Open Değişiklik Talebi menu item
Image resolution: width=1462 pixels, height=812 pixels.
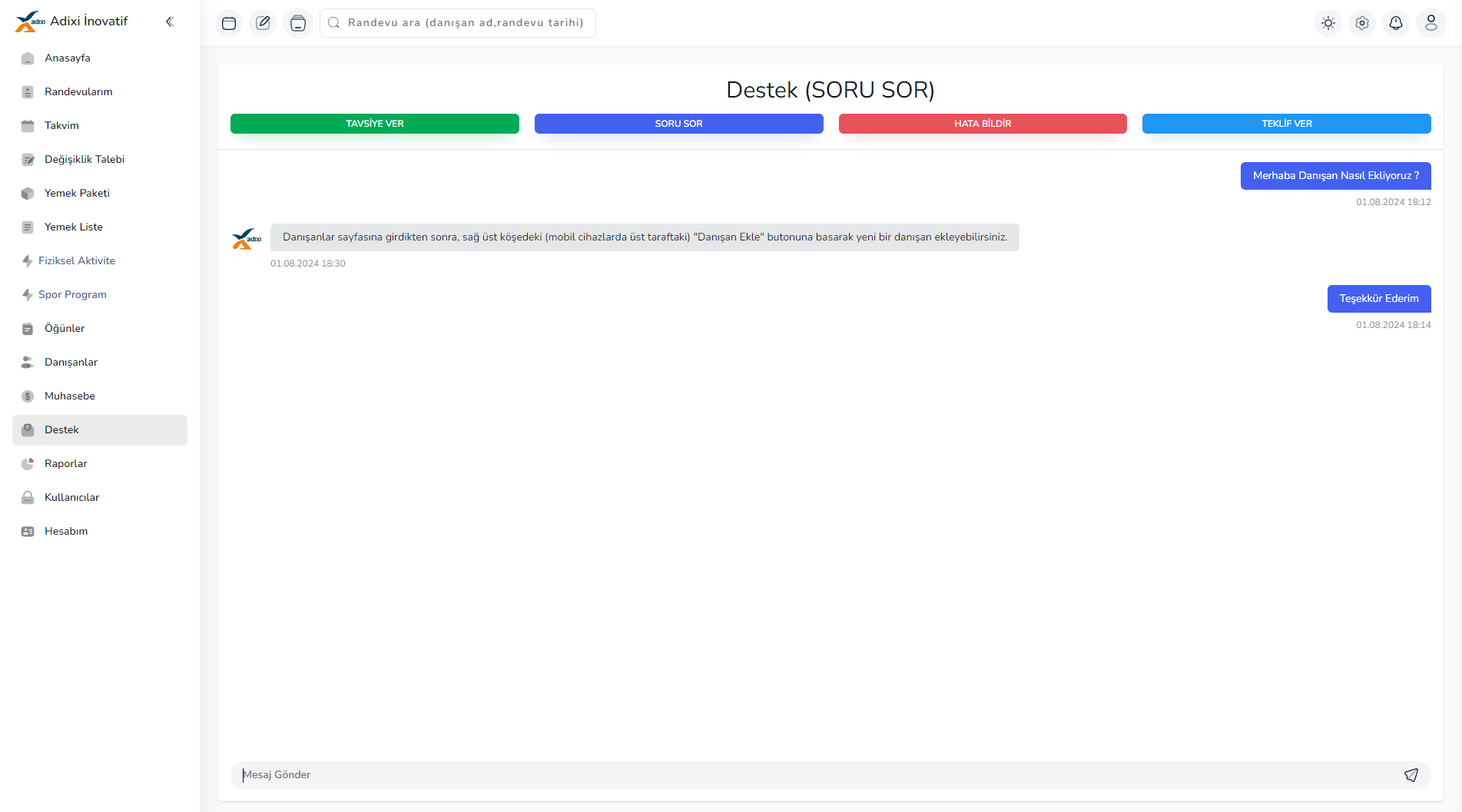[x=100, y=160]
